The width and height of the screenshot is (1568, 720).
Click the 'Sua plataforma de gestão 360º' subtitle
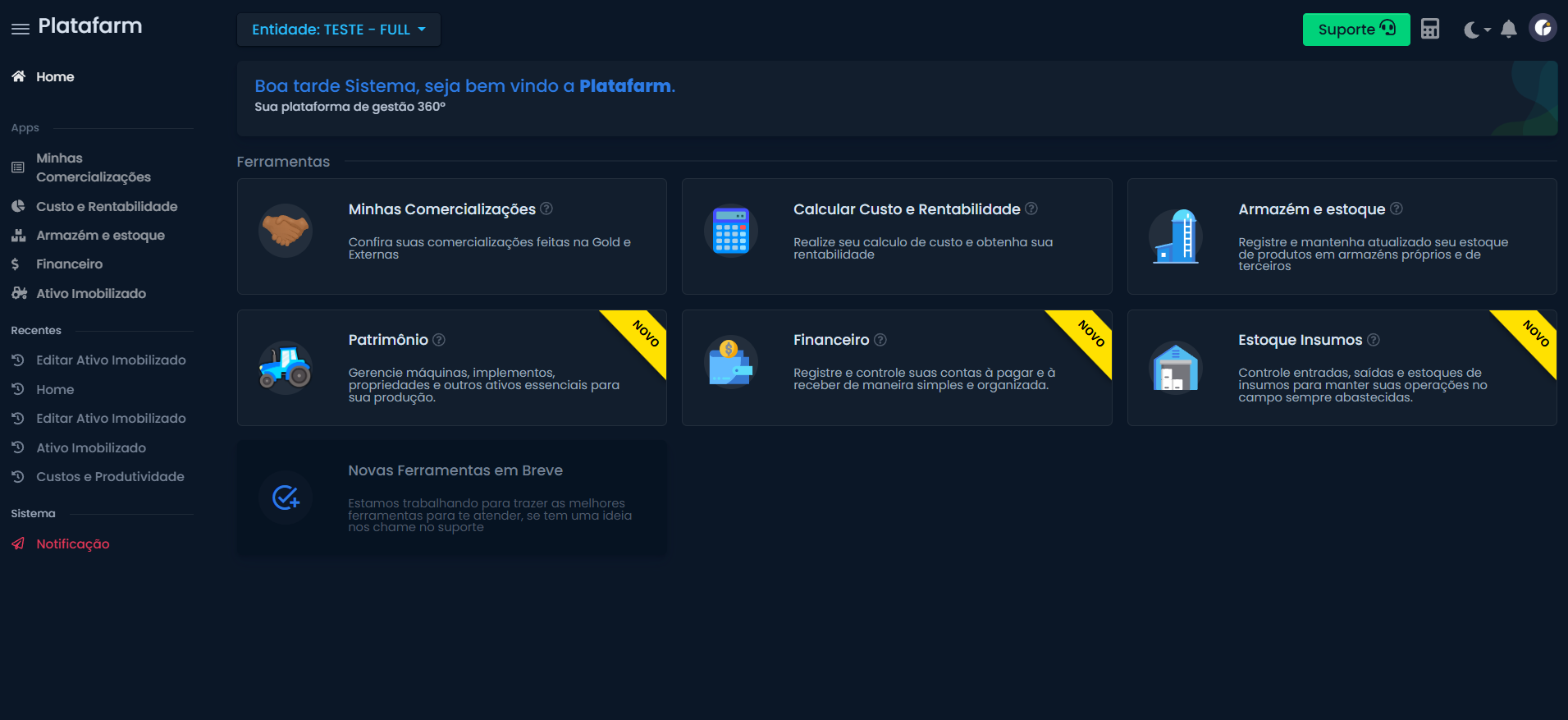[x=350, y=107]
